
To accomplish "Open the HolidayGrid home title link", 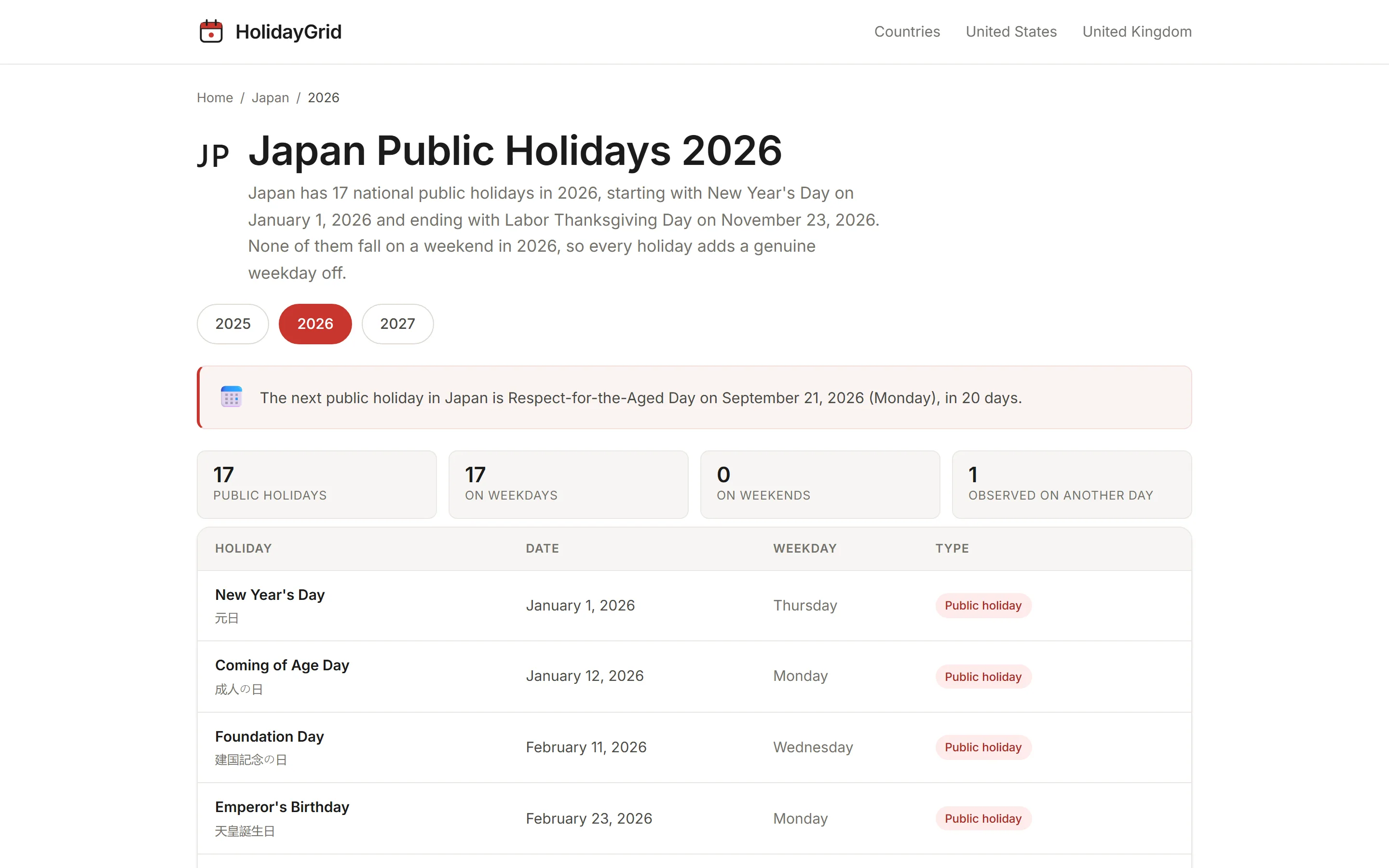I will coord(288,31).
